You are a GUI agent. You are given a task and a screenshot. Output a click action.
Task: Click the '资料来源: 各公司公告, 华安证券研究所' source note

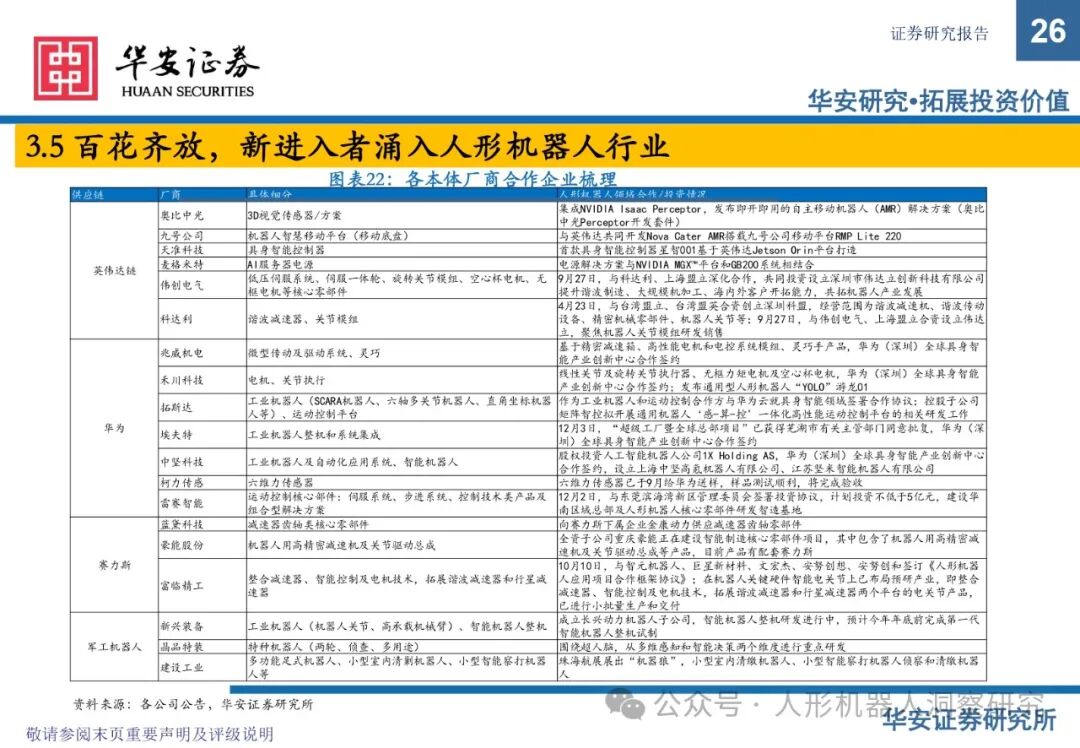pyautogui.click(x=193, y=705)
